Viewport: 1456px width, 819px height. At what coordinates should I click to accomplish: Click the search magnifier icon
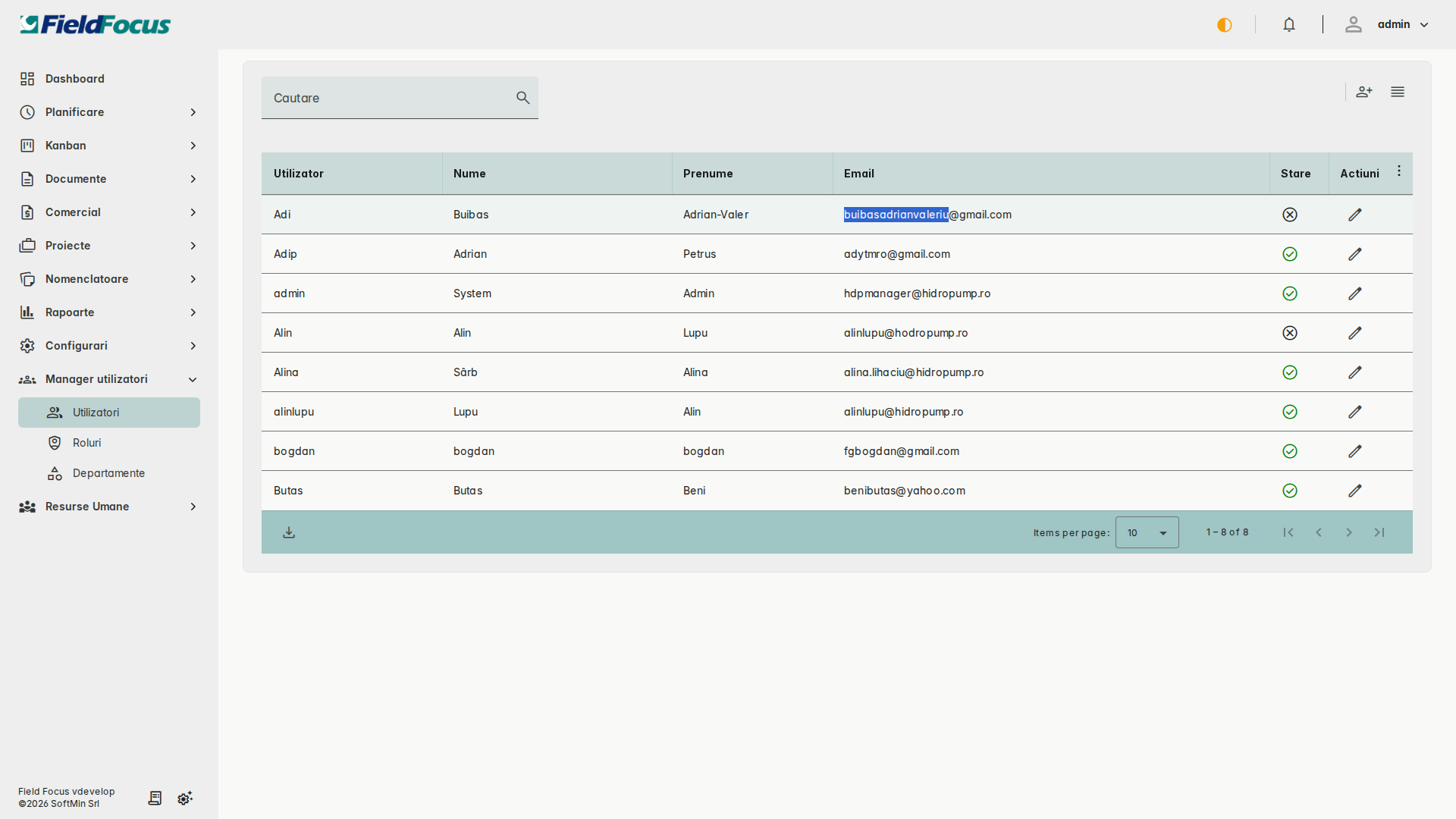(522, 98)
